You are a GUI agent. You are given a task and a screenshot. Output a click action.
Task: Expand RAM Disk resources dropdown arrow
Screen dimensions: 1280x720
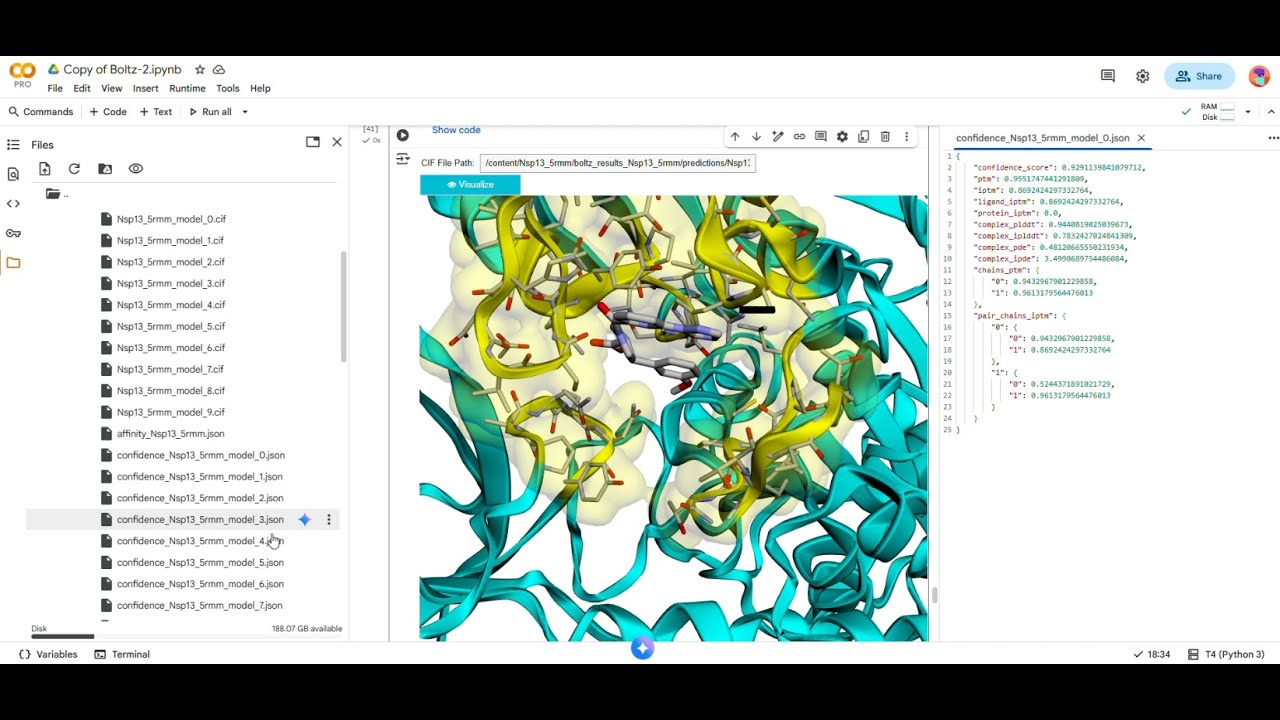coord(1248,112)
